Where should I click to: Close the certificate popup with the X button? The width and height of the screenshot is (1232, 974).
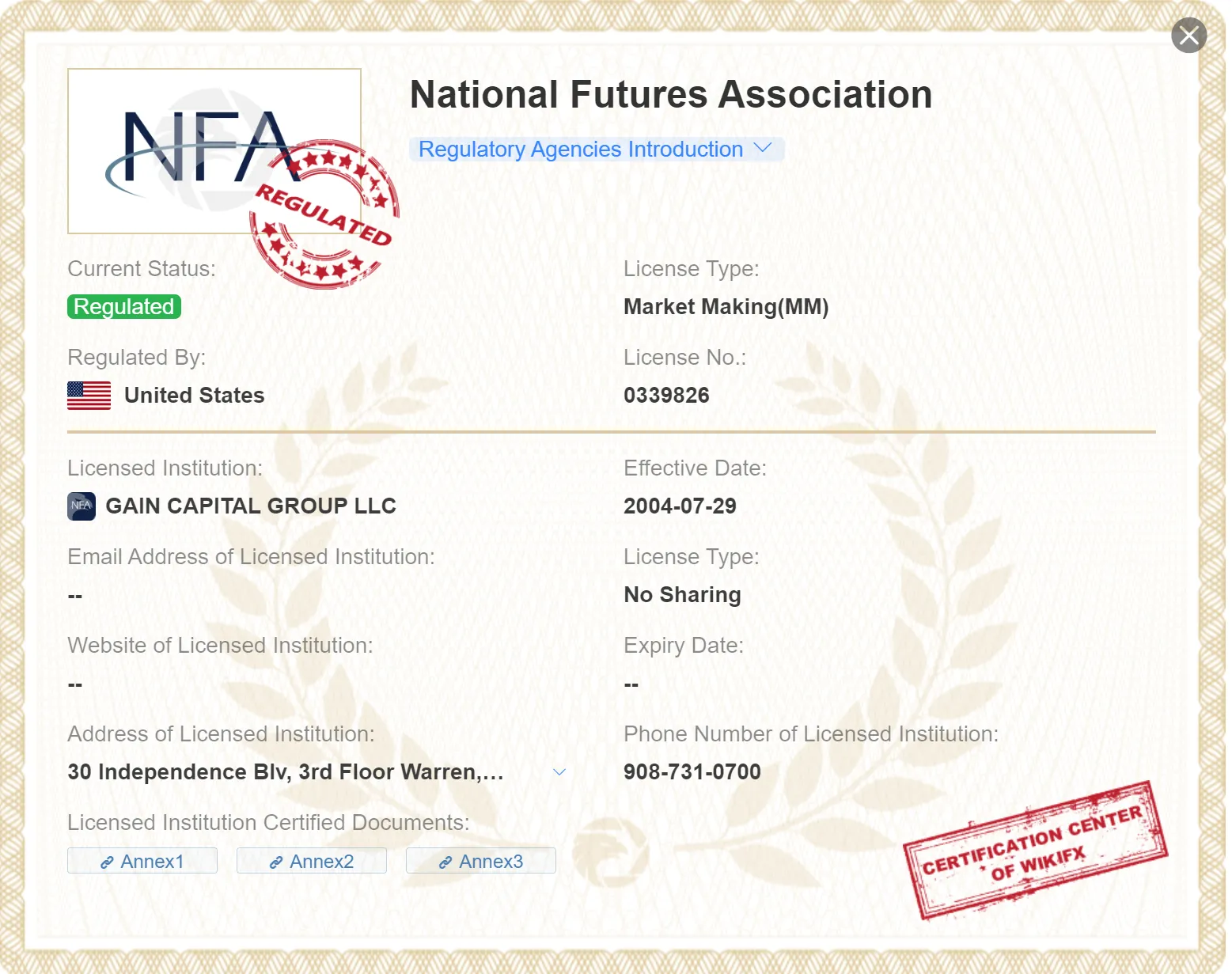coord(1188,36)
